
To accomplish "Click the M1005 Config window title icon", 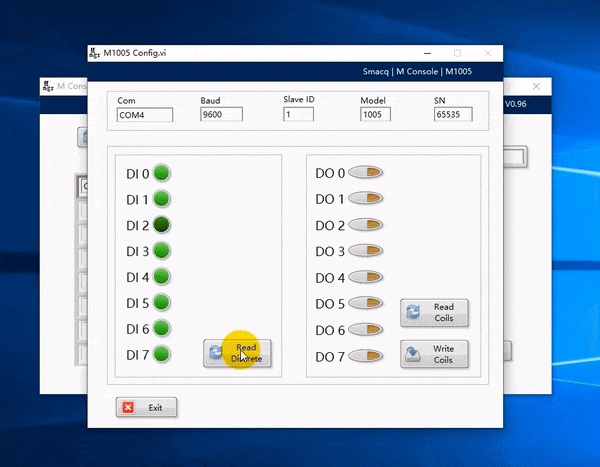I will pyautogui.click(x=95, y=52).
